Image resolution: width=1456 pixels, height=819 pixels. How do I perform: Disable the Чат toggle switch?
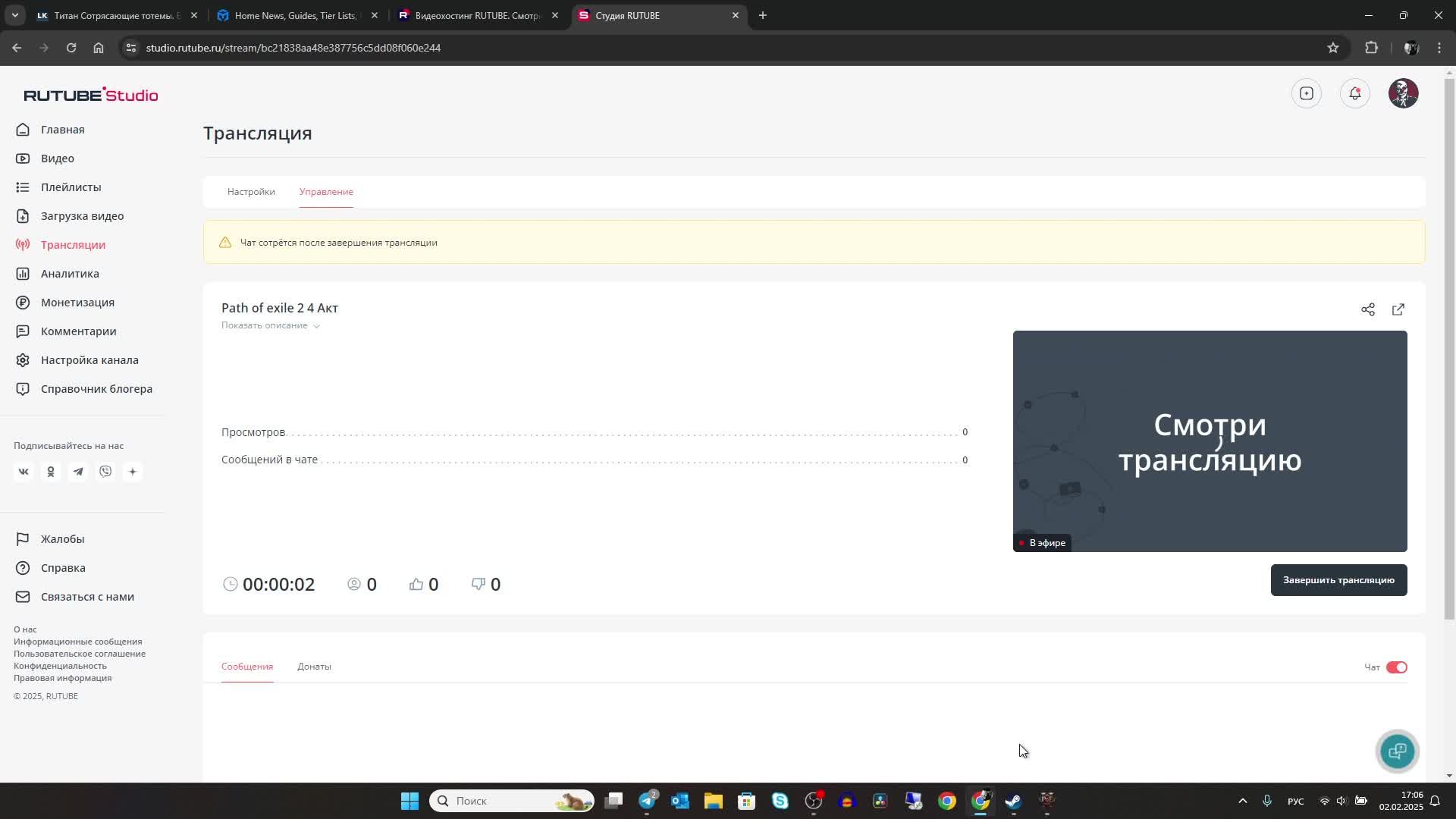[x=1396, y=667]
